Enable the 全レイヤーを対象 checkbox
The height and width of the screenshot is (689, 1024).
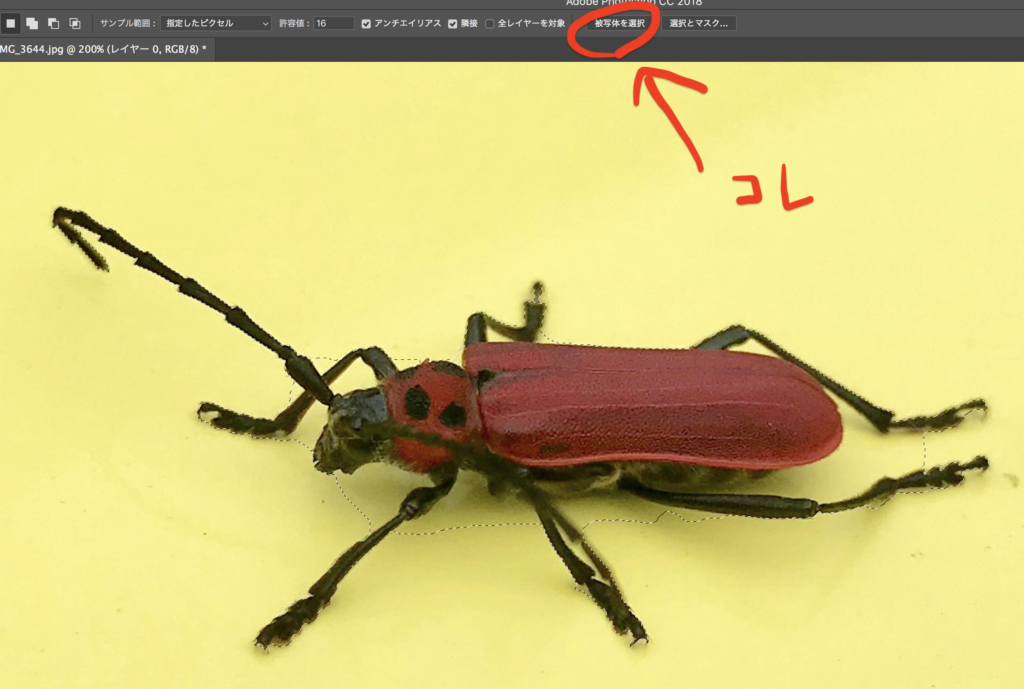point(490,23)
